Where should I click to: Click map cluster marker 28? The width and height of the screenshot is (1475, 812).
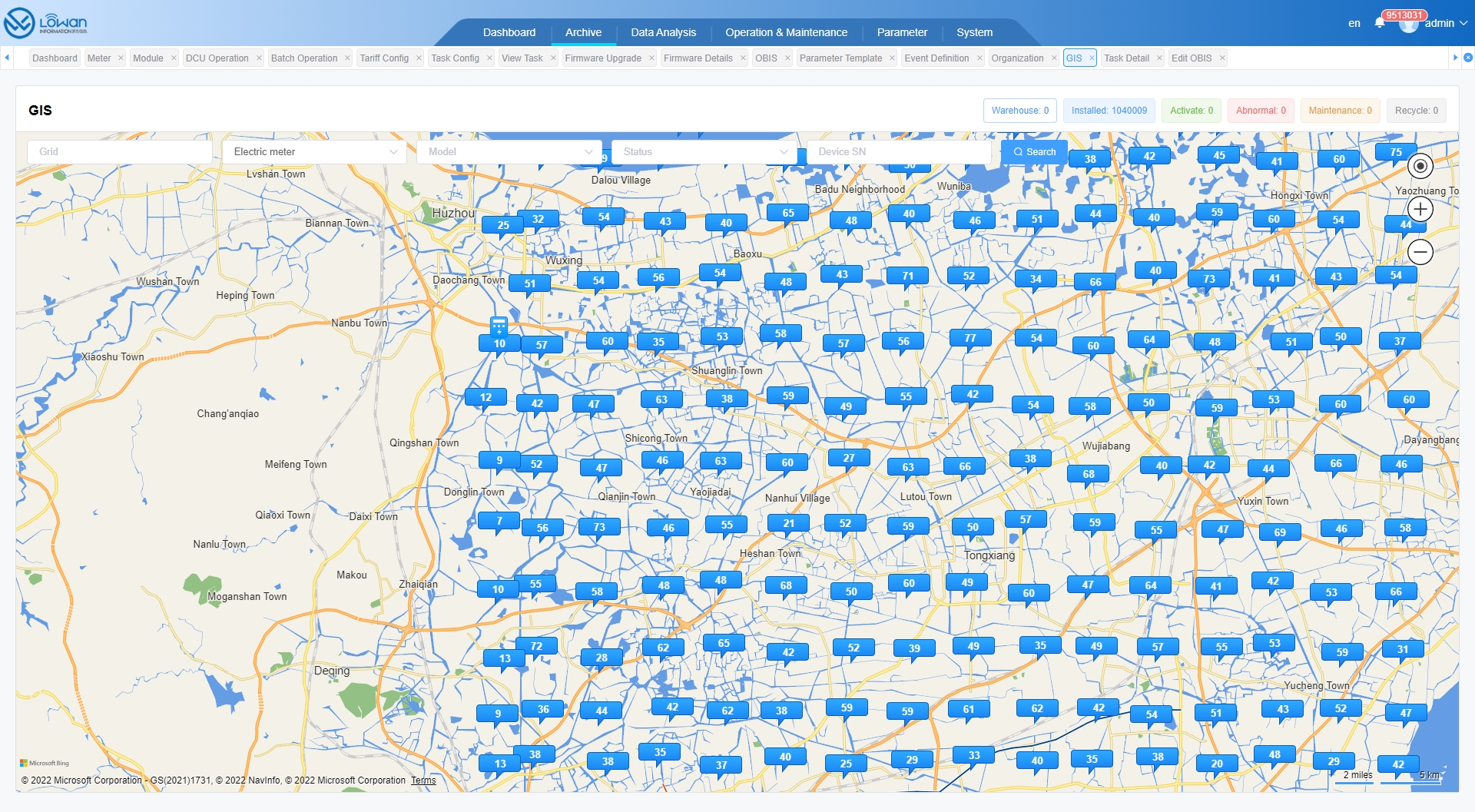[x=602, y=658]
